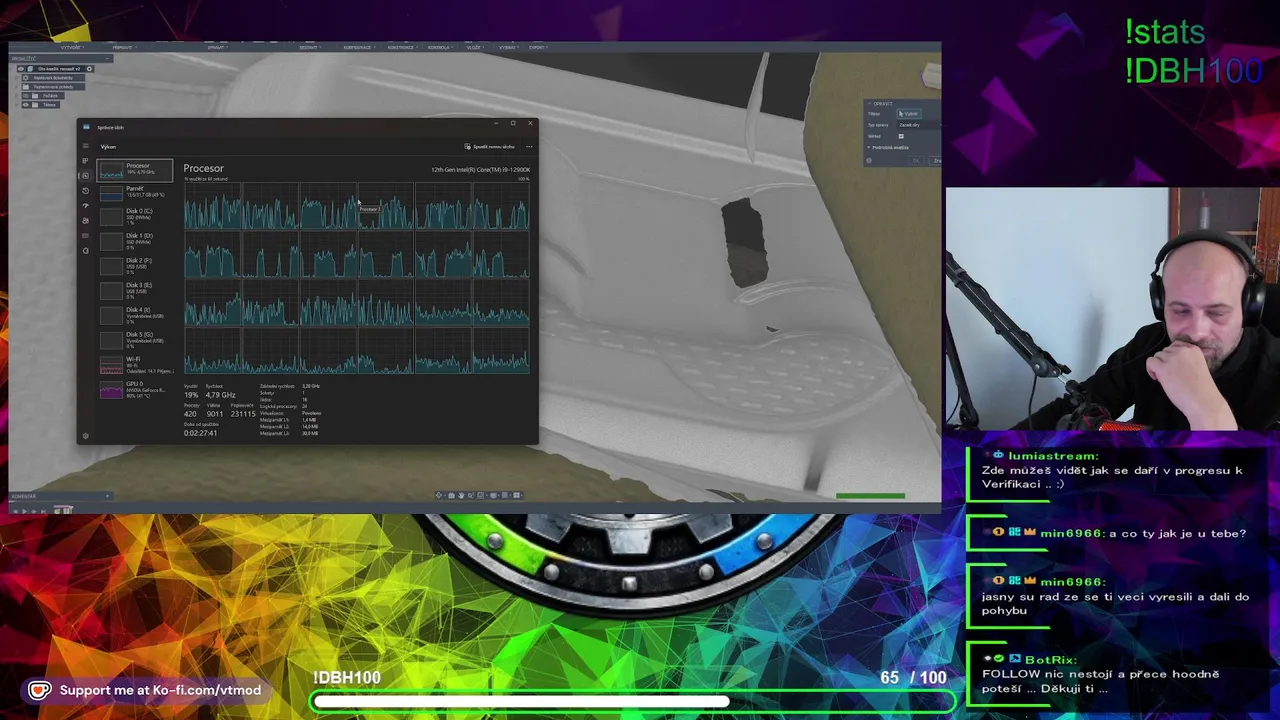
Task: Select Disk 4 (I:) performance item
Action: tap(135, 315)
